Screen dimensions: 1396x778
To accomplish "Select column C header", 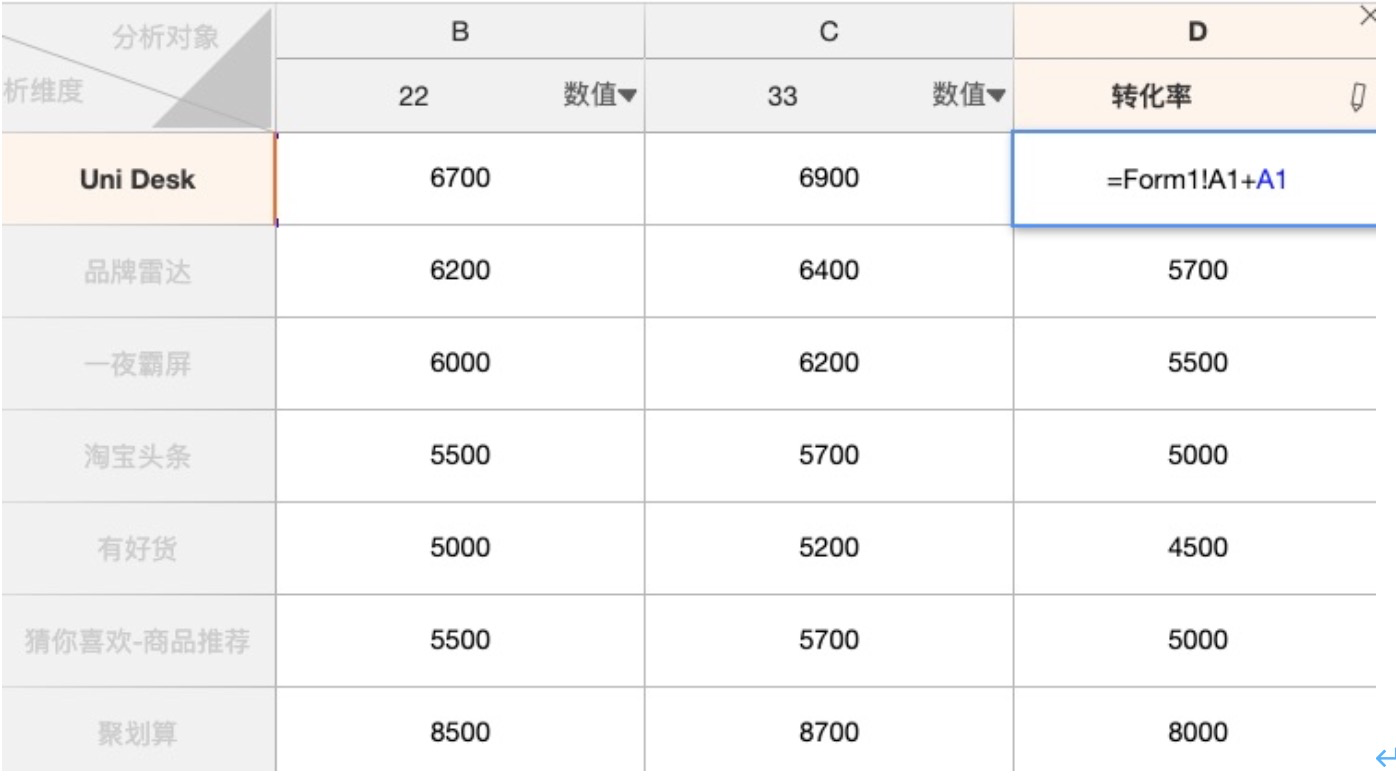I will click(828, 32).
